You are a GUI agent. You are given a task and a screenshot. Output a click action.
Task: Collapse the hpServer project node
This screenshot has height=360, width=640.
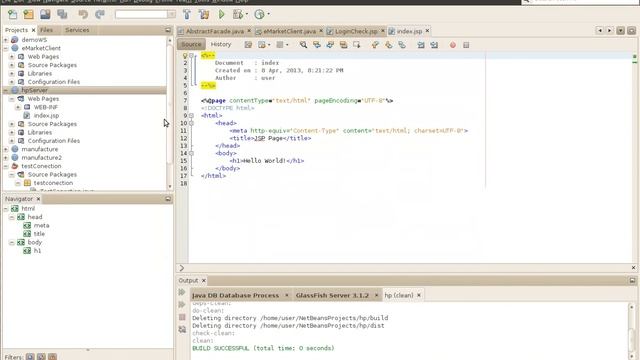(x=6, y=90)
